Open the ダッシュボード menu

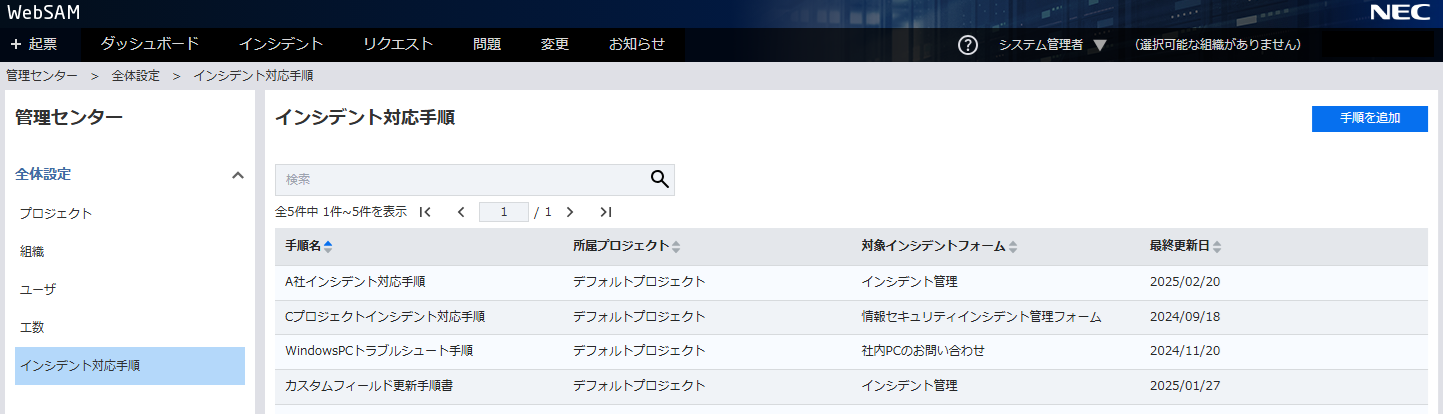(150, 44)
